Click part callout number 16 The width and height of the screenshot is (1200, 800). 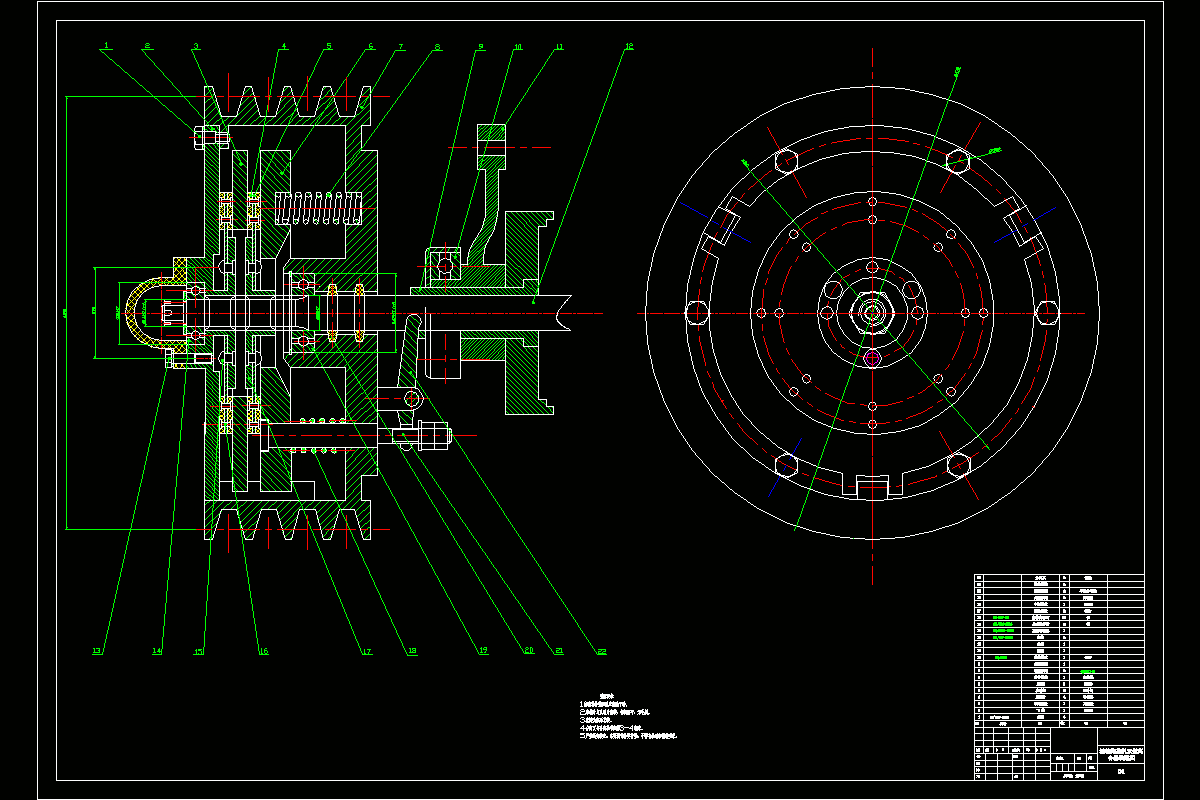click(263, 651)
